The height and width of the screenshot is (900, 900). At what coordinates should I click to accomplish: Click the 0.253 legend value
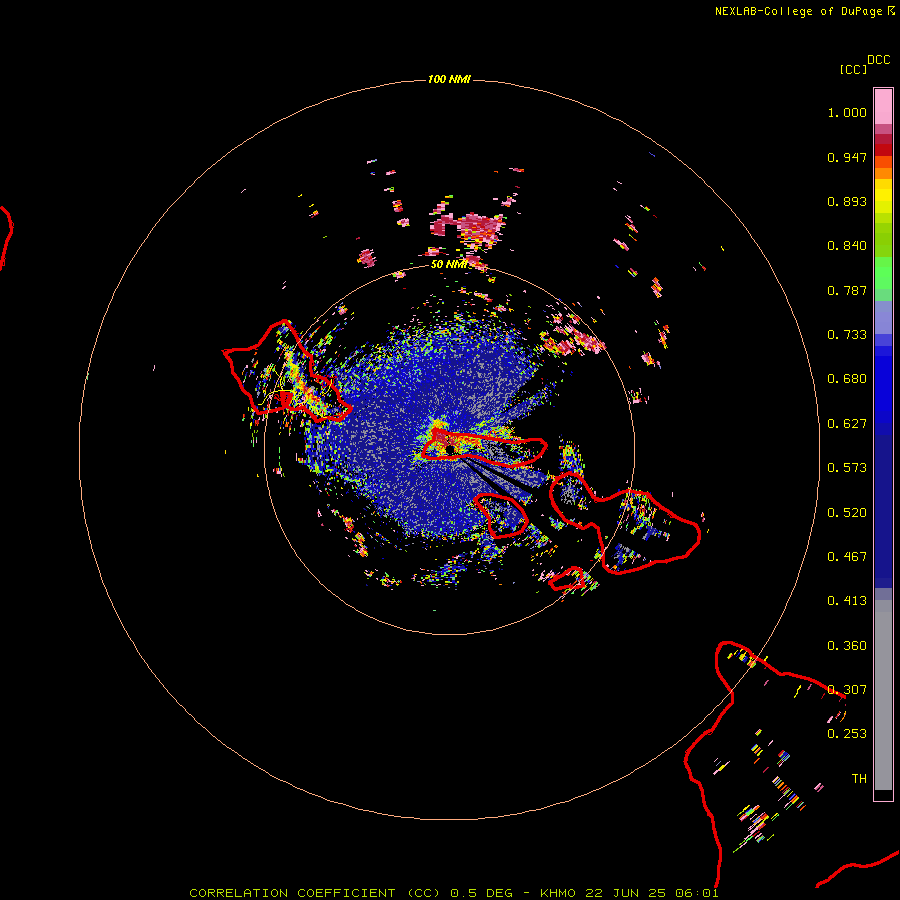point(847,734)
